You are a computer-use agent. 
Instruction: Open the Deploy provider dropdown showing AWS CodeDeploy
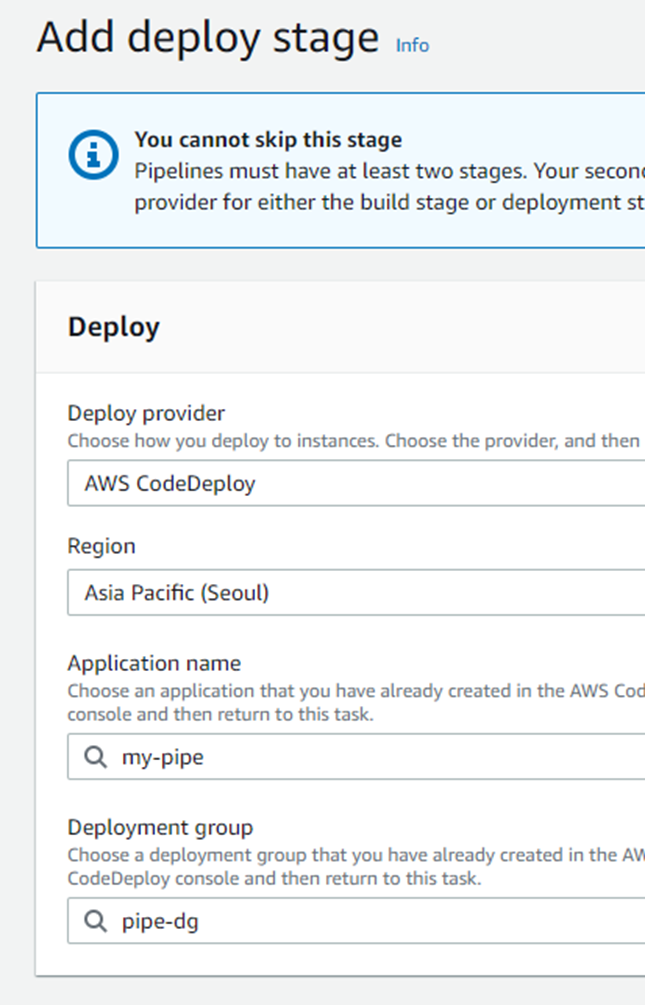(x=356, y=483)
